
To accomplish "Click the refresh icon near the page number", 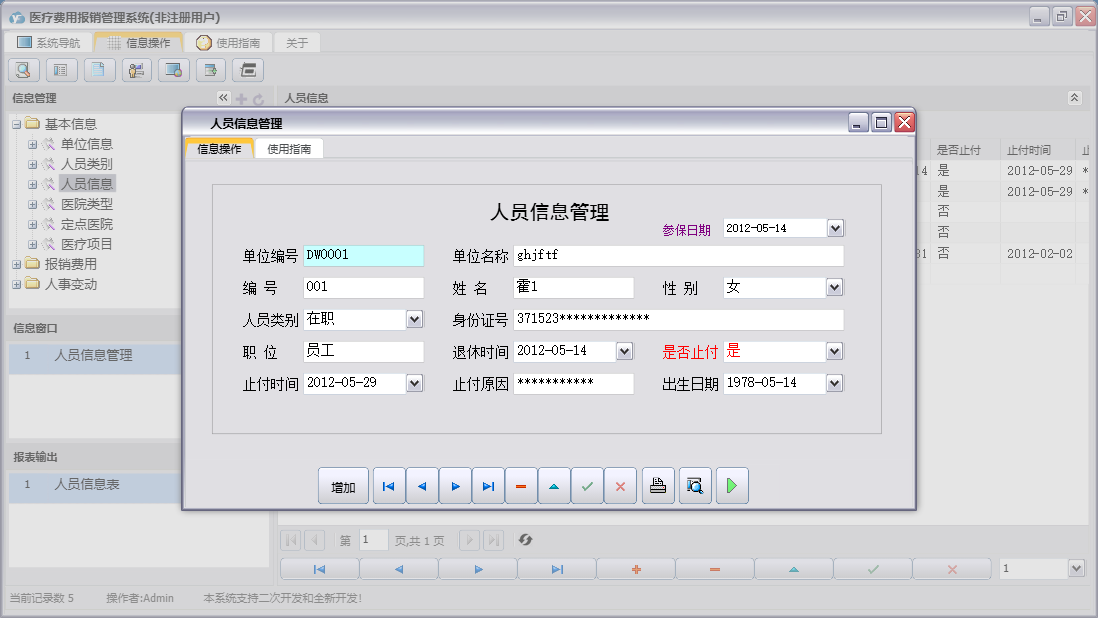I will pyautogui.click(x=525, y=540).
